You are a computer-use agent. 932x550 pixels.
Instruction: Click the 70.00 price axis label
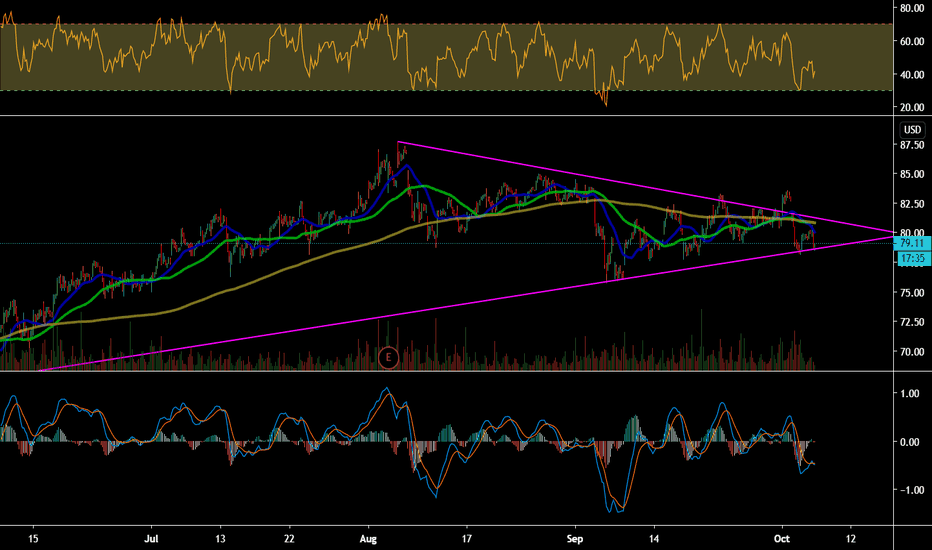click(x=912, y=352)
